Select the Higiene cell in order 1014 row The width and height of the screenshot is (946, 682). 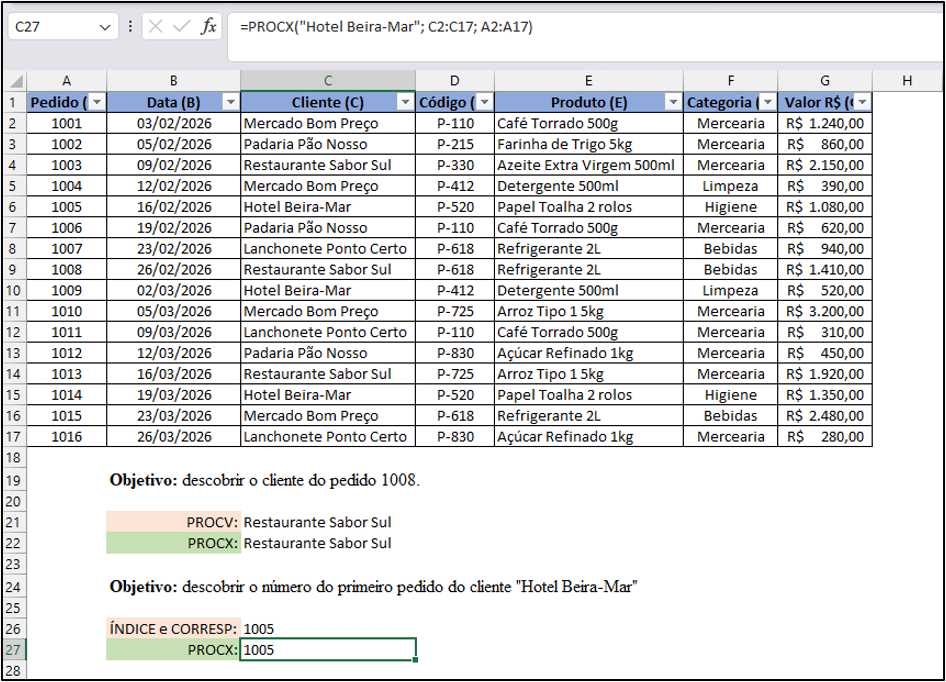pos(731,395)
